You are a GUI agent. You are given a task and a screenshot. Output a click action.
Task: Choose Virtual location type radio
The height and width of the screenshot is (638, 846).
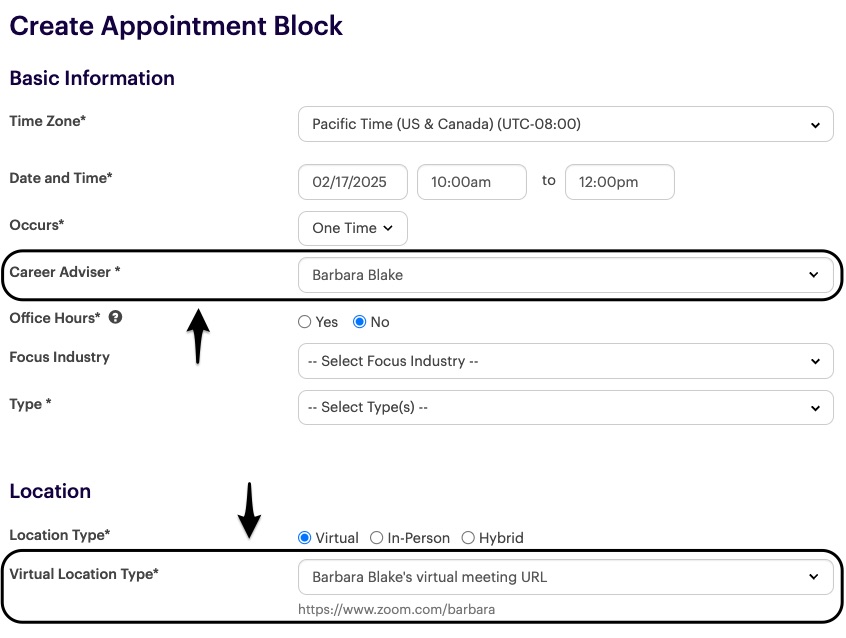coord(305,538)
